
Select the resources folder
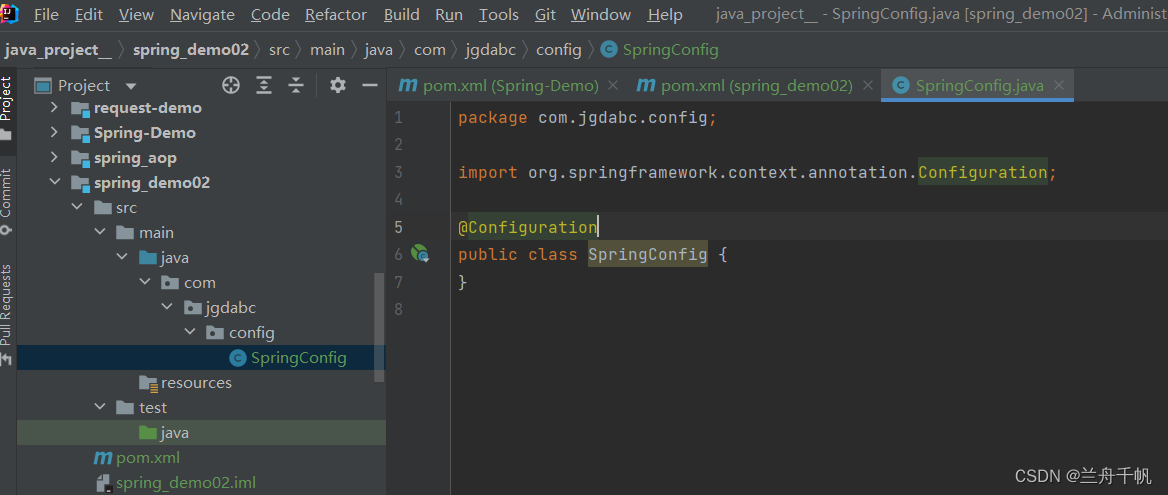pyautogui.click(x=185, y=383)
